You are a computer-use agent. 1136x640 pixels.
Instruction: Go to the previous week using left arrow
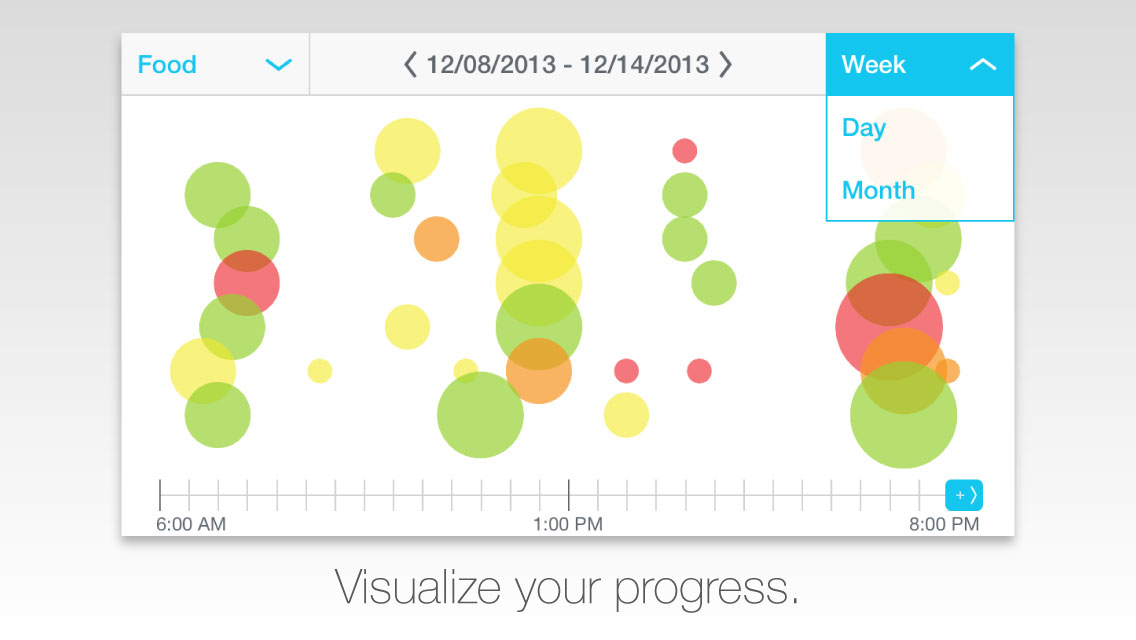[410, 65]
